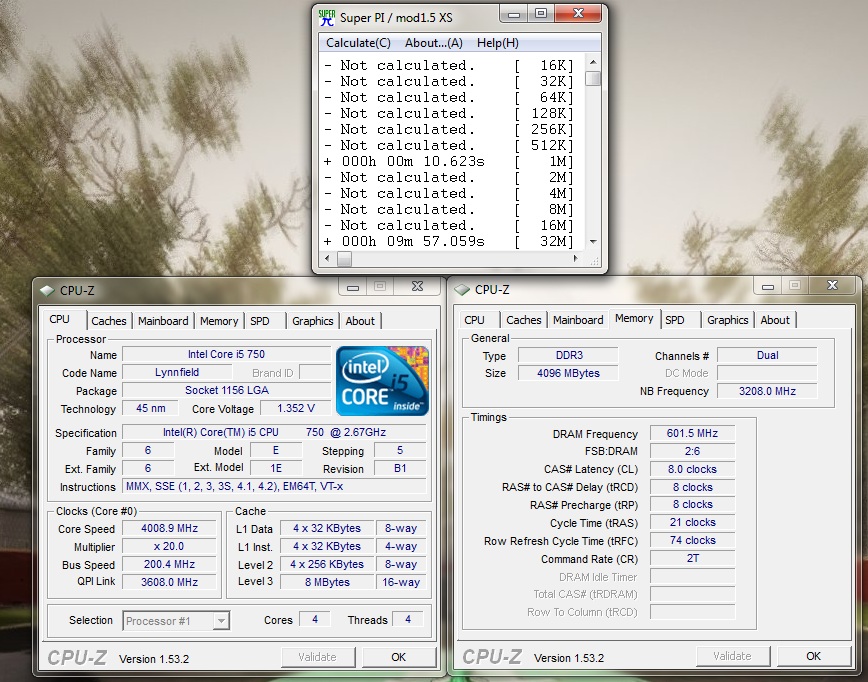Click the Super PI app icon in title bar

pyautogui.click(x=327, y=17)
